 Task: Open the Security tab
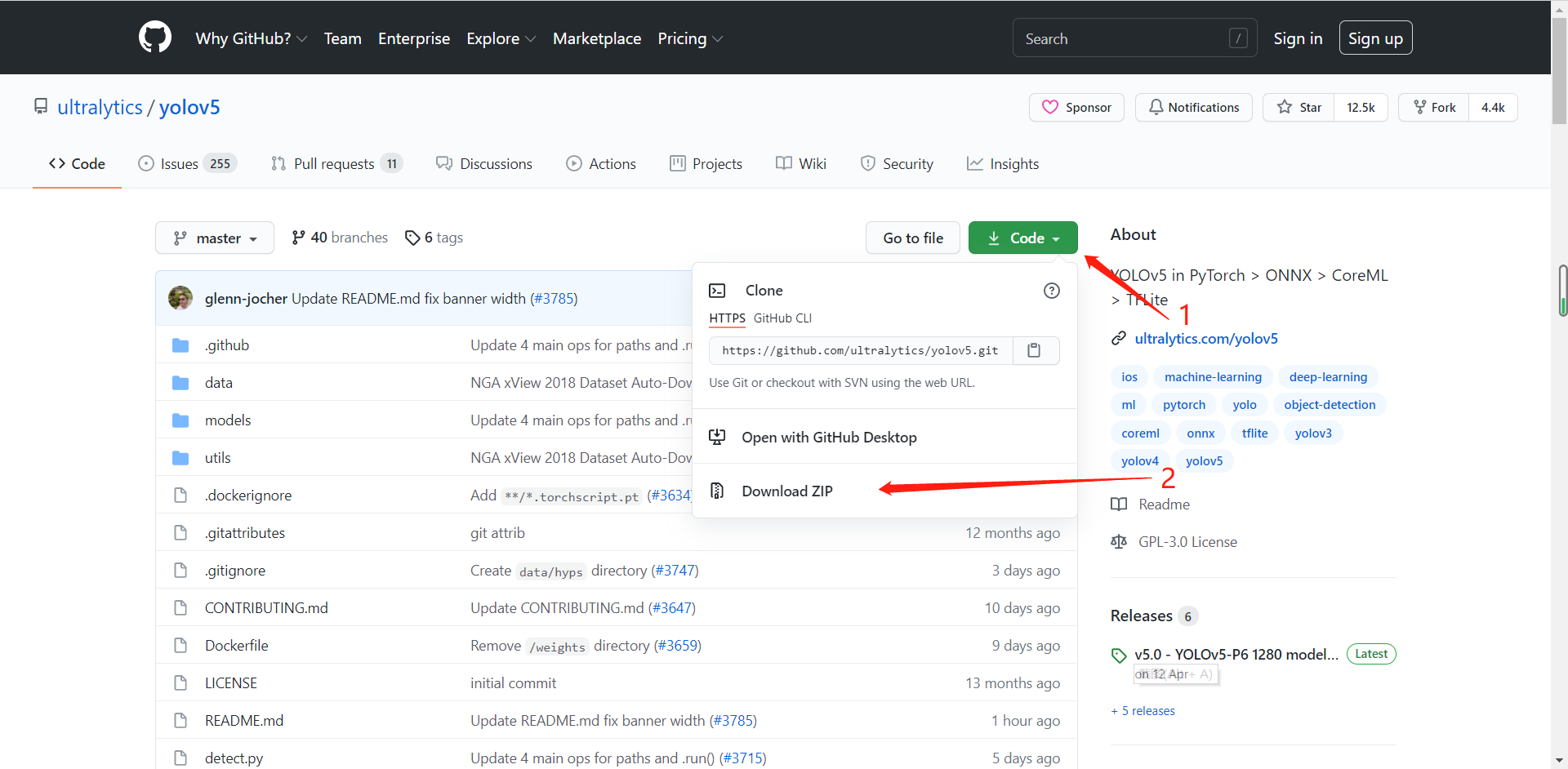897,164
